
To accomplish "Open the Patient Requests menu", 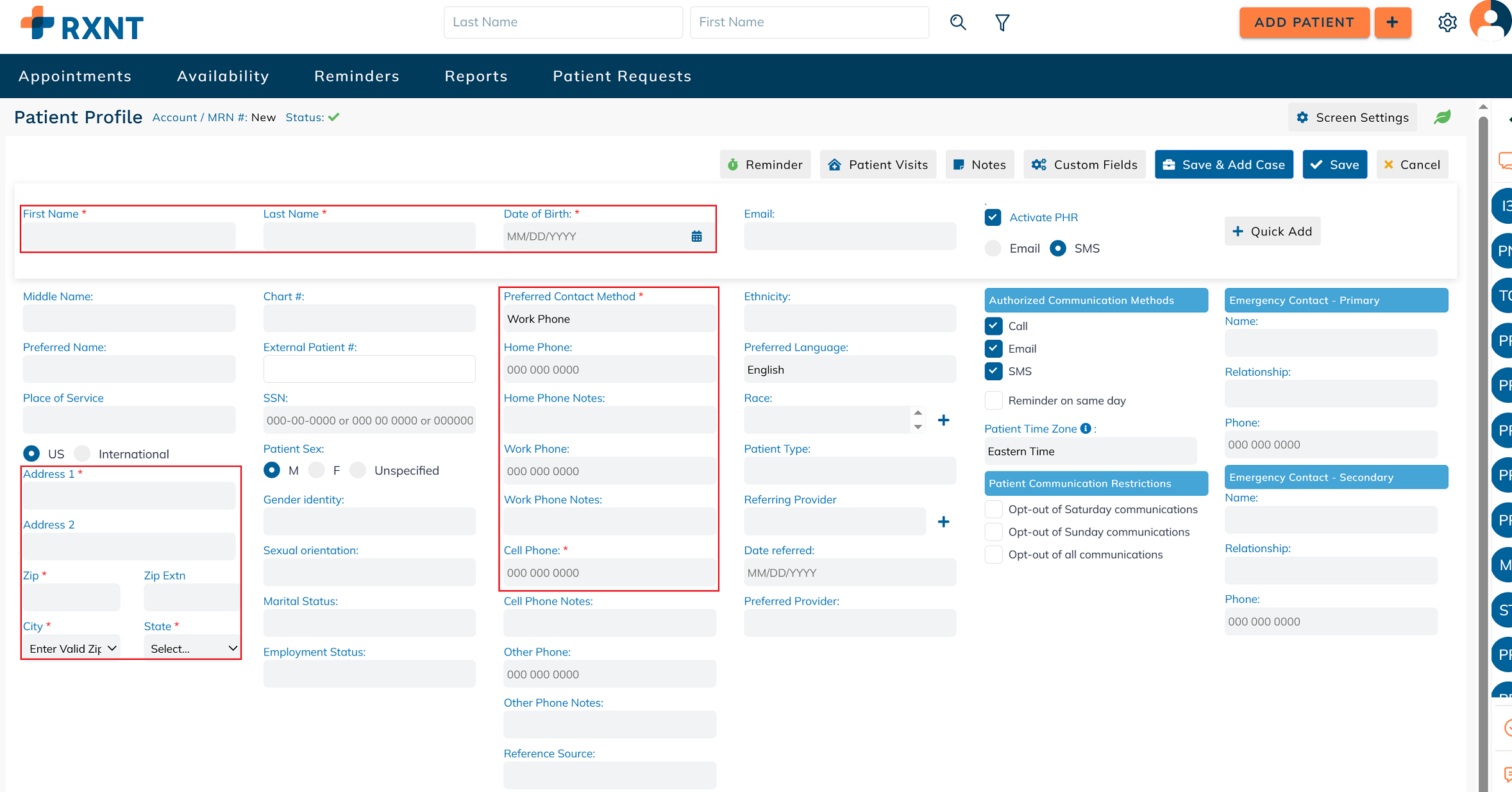I will (x=621, y=76).
